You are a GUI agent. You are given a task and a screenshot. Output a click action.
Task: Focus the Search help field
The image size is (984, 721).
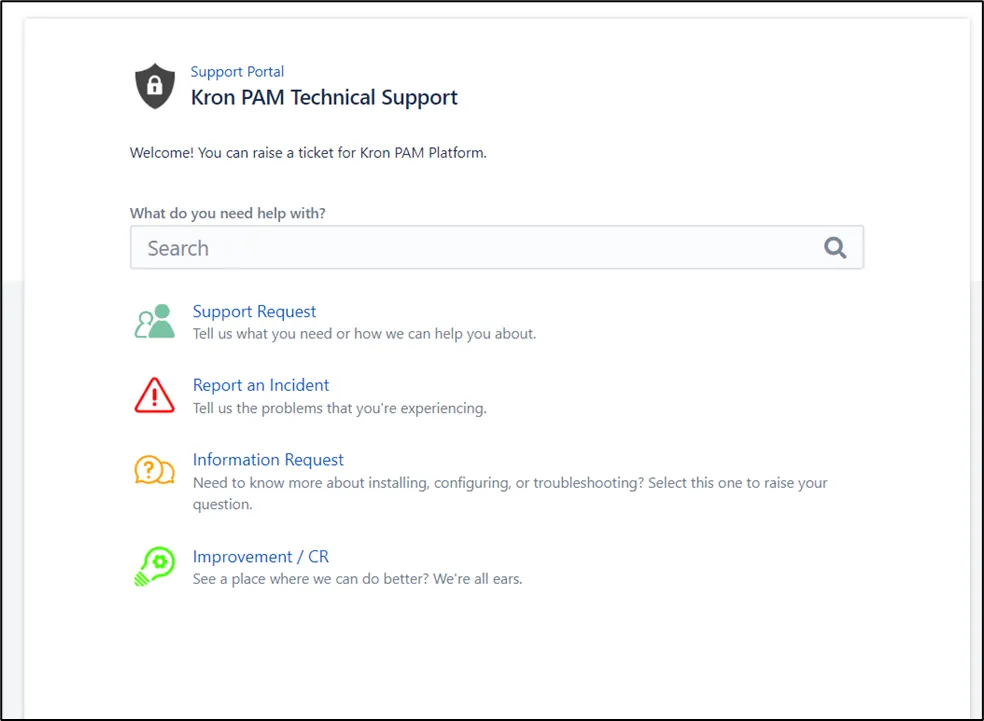click(497, 248)
